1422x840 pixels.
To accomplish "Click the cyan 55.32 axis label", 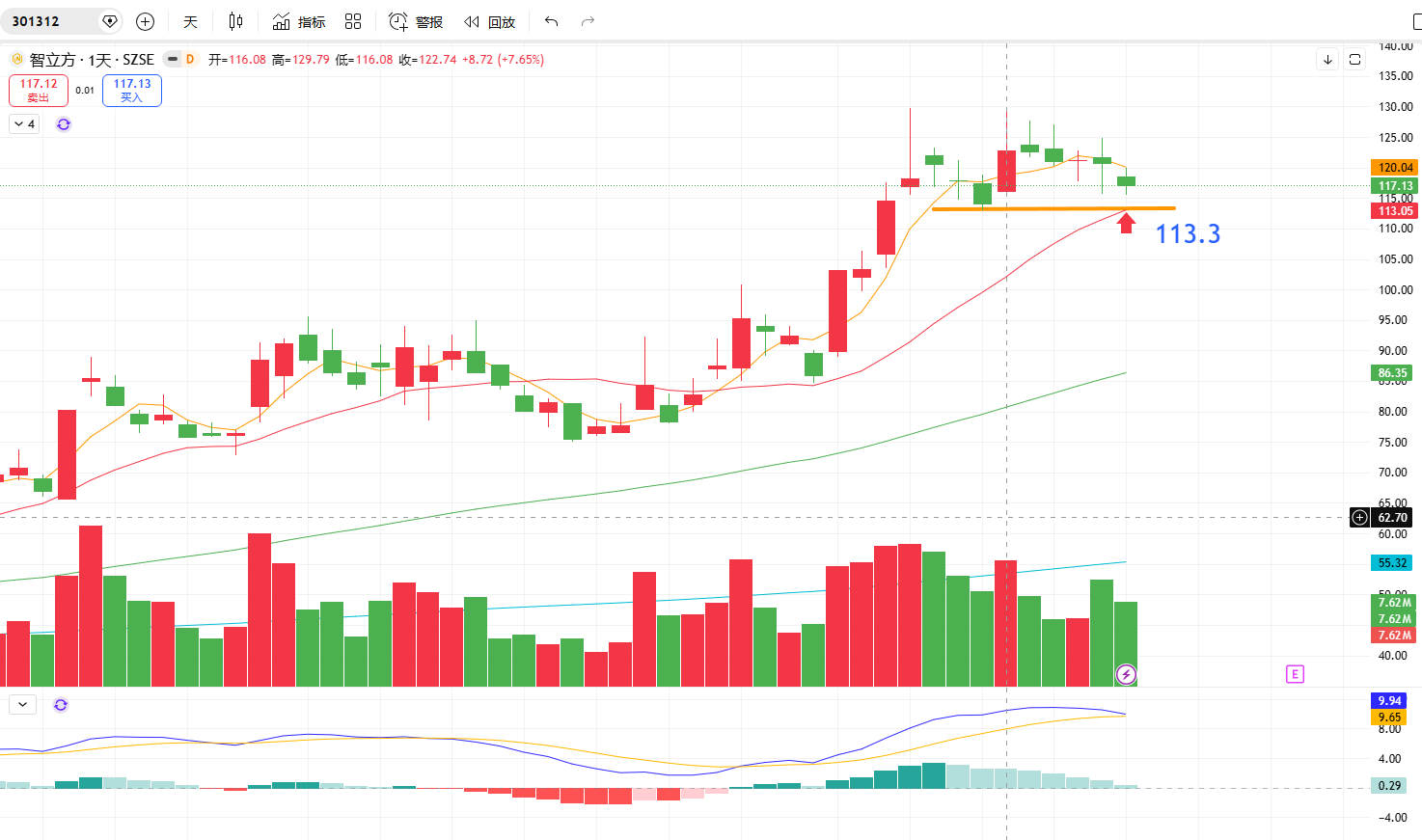I will tap(1393, 563).
